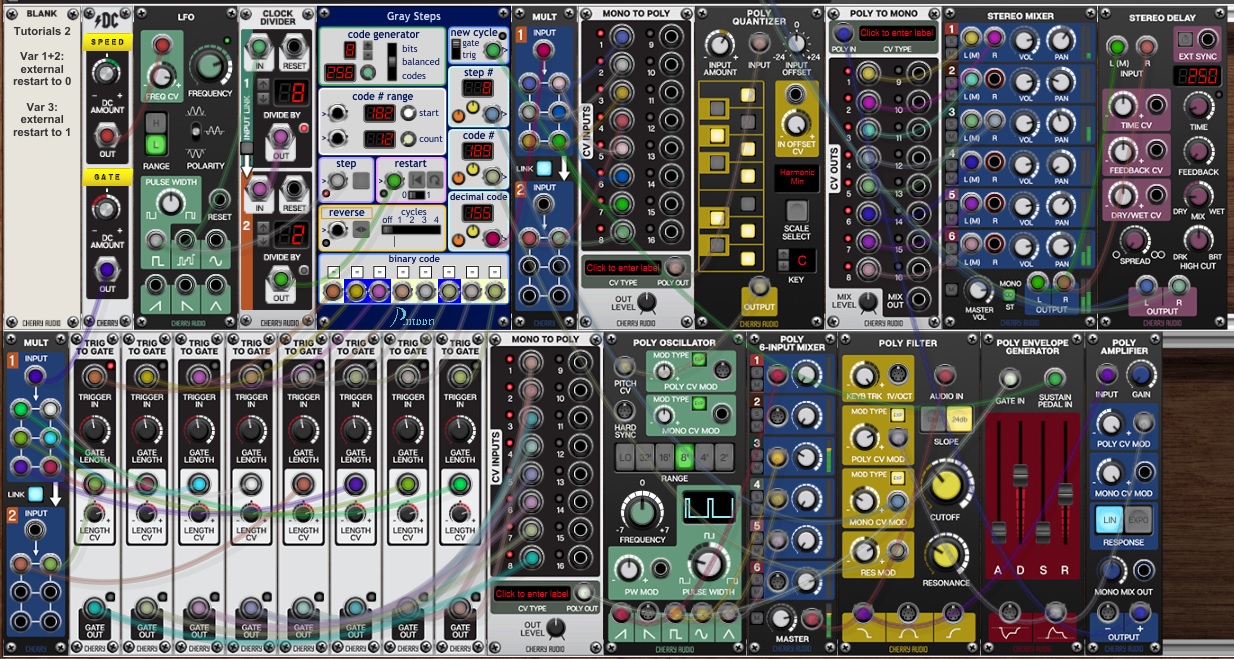Click the loop arrow button in Gray Steps restart
Image resolution: width=1234 pixels, height=659 pixels.
433,181
